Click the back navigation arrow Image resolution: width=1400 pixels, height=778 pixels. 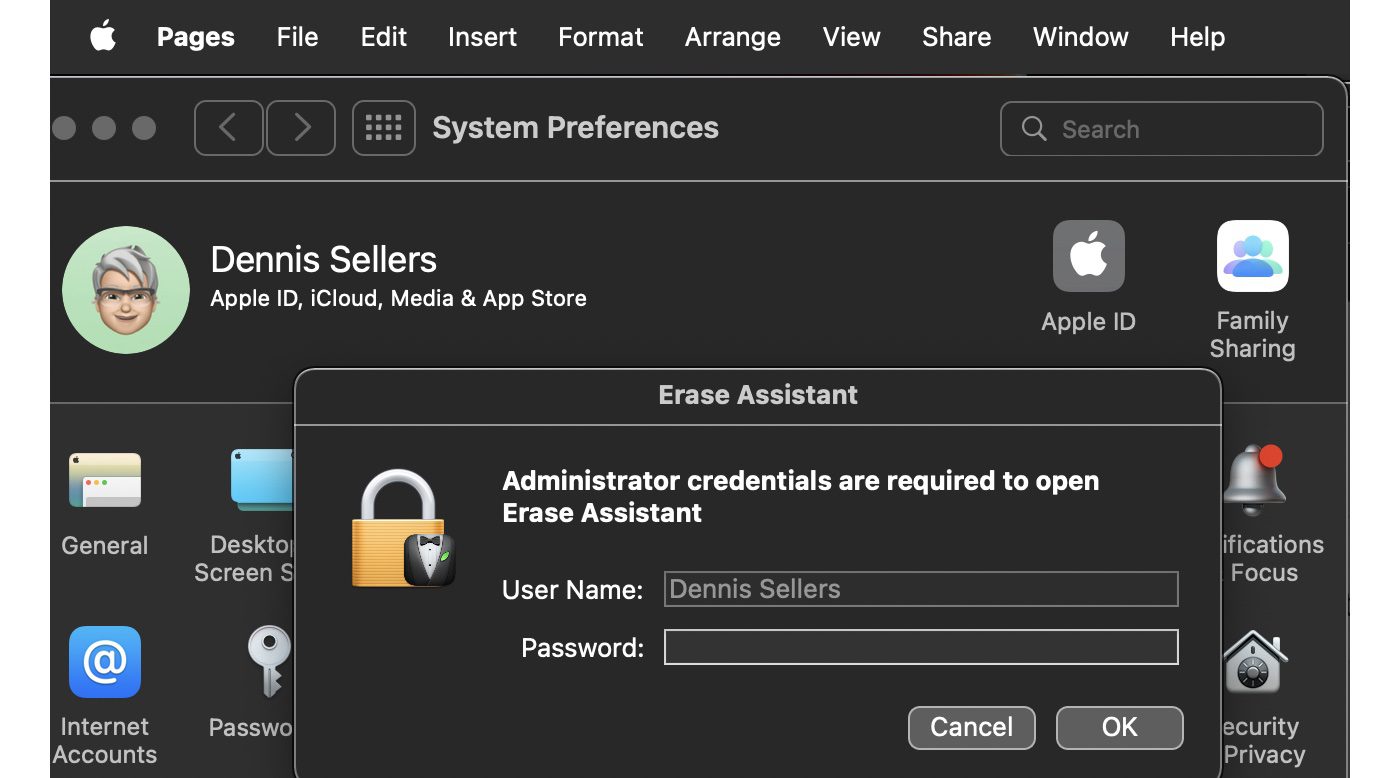tap(228, 128)
